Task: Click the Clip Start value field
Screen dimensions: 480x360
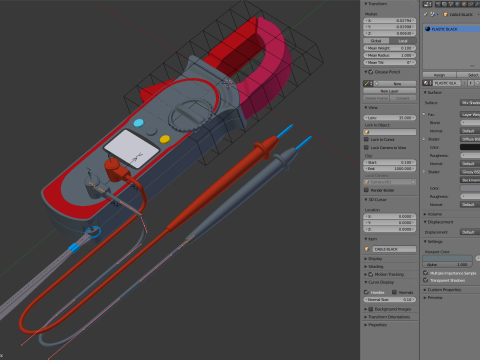Action: click(390, 162)
